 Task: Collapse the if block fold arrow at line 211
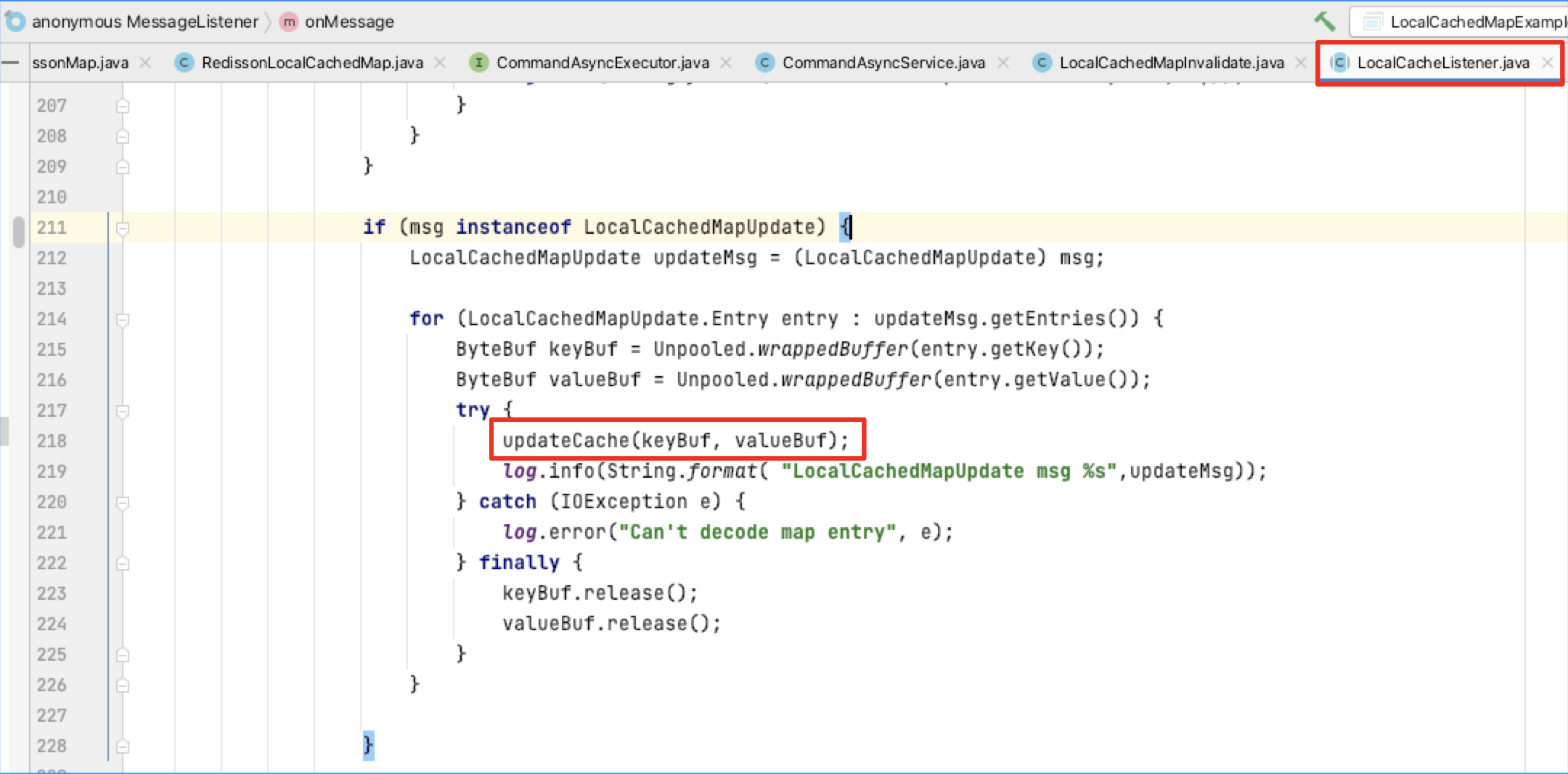tap(122, 227)
